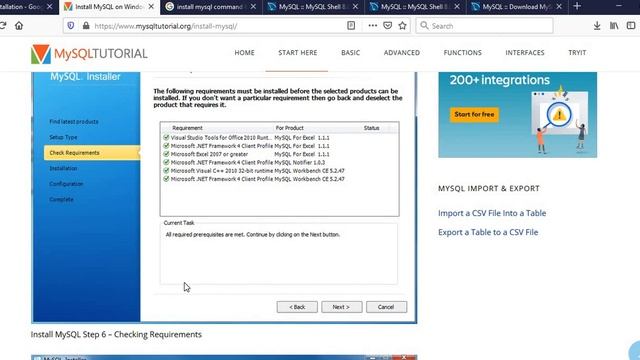This screenshot has height=360, width=640.
Task: Click Microsoft Visual C++ 2010 runtime row
Action: pyautogui.click(x=280, y=171)
